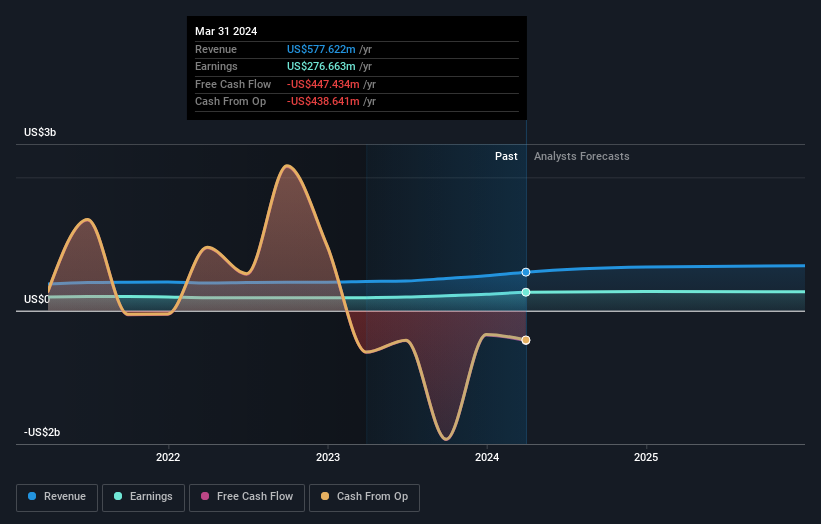The height and width of the screenshot is (524, 821).
Task: Toggle the Cash From Op legend button
Action: pyautogui.click(x=364, y=497)
